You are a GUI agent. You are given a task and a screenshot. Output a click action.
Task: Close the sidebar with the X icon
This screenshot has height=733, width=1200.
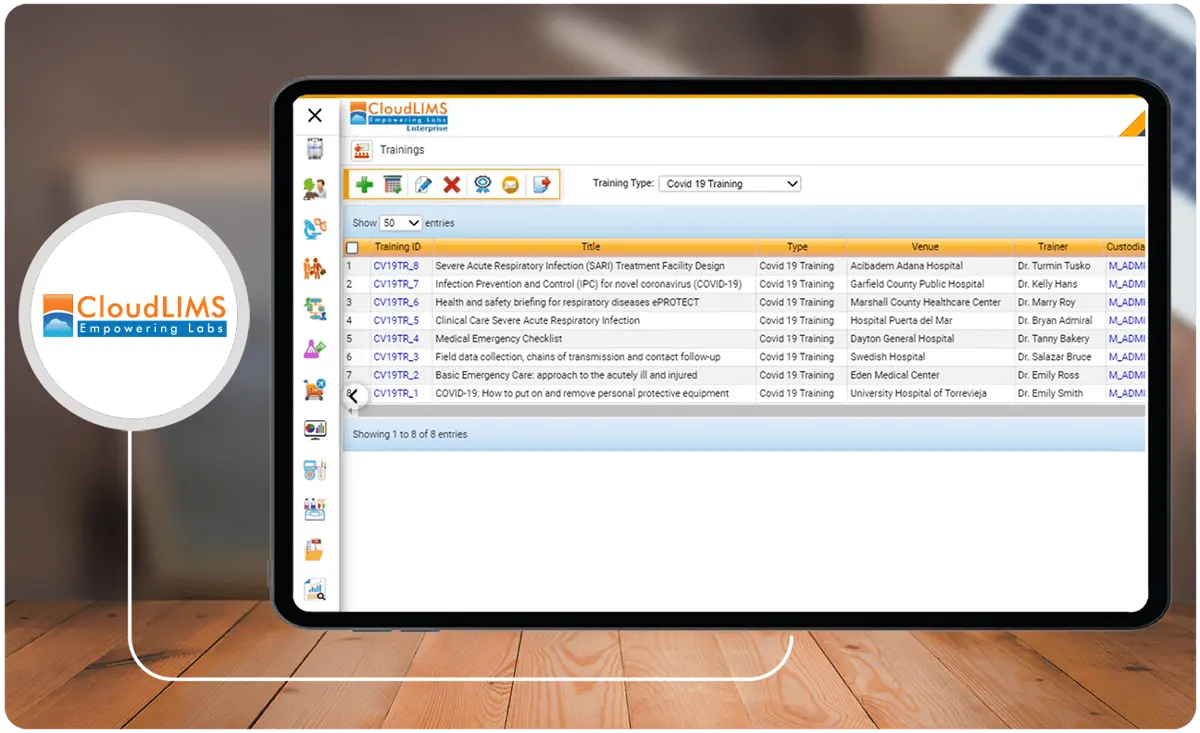click(315, 115)
